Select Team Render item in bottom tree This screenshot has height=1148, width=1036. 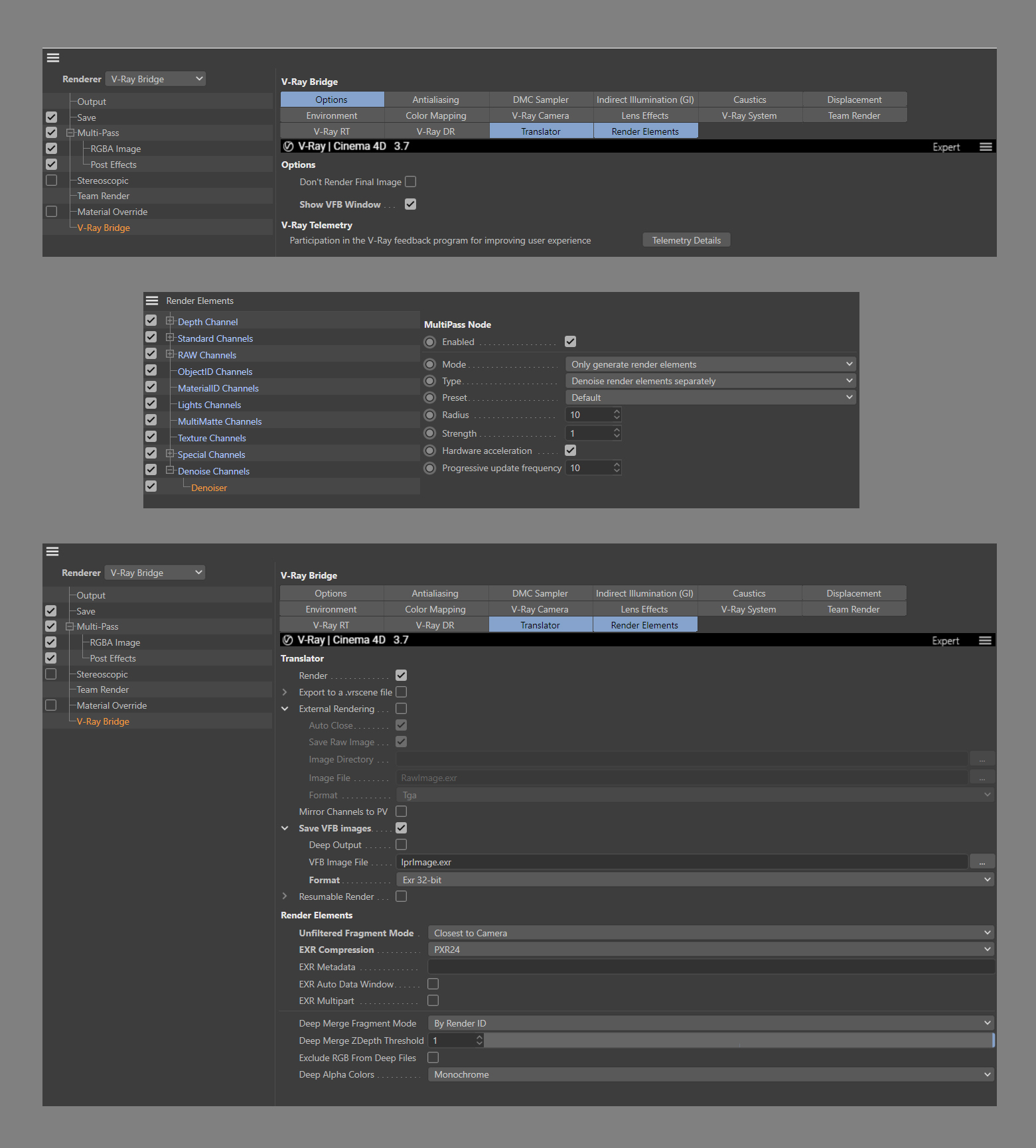pos(103,689)
